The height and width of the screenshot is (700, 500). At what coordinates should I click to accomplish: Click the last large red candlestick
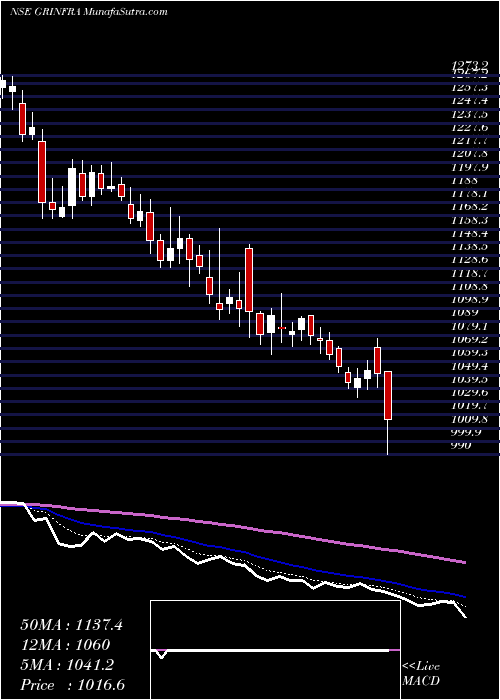point(388,396)
